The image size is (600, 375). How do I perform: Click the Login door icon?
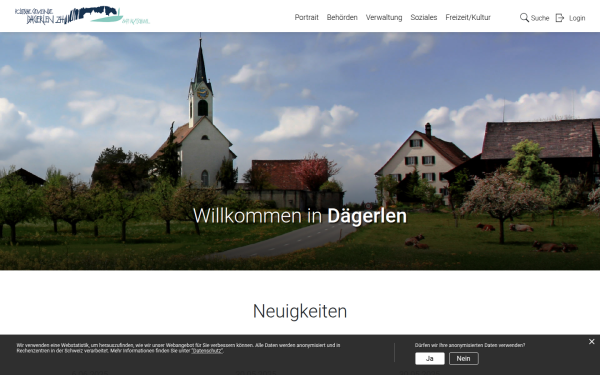(560, 18)
